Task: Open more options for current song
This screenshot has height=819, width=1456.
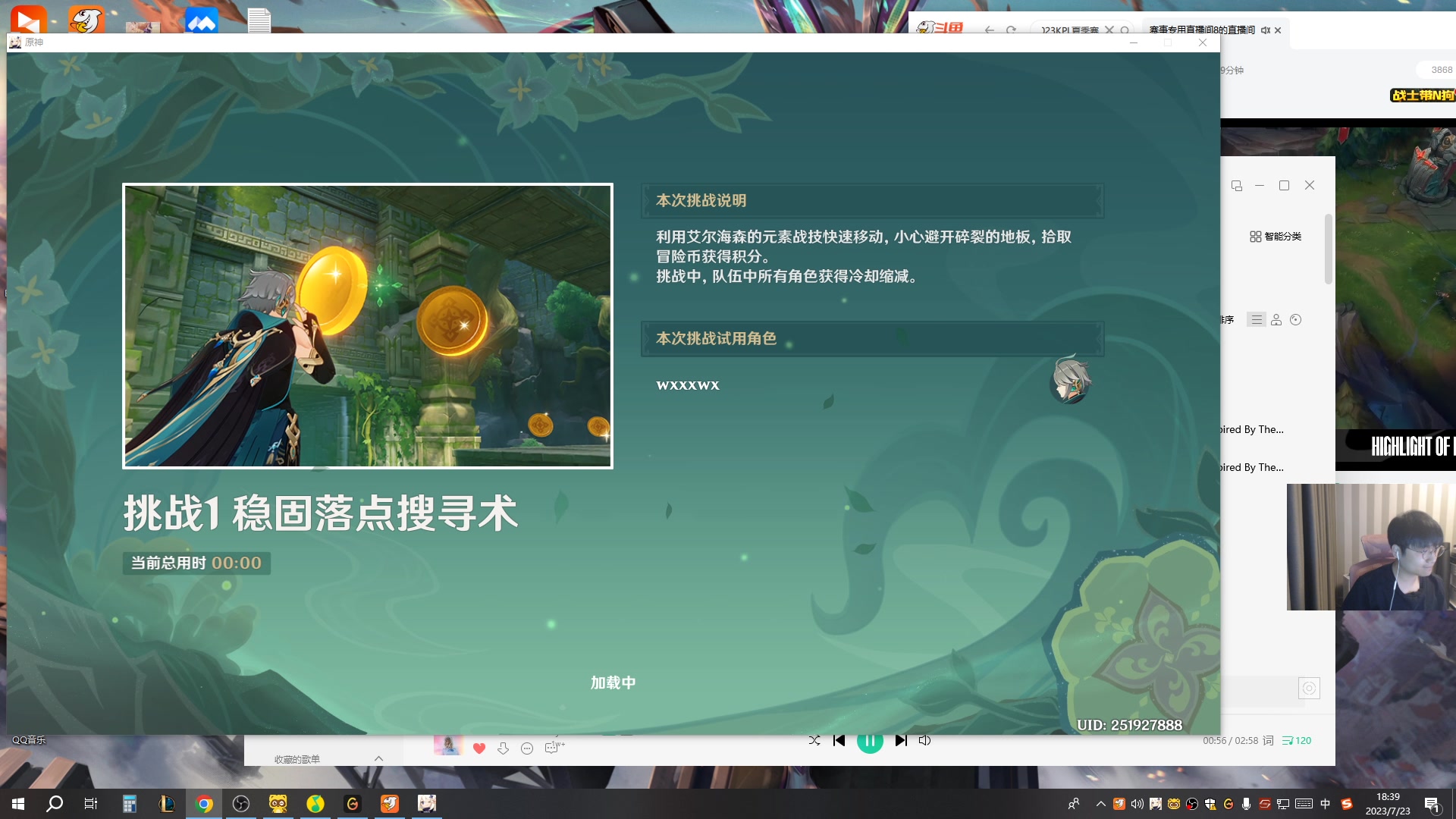Action: click(x=527, y=748)
